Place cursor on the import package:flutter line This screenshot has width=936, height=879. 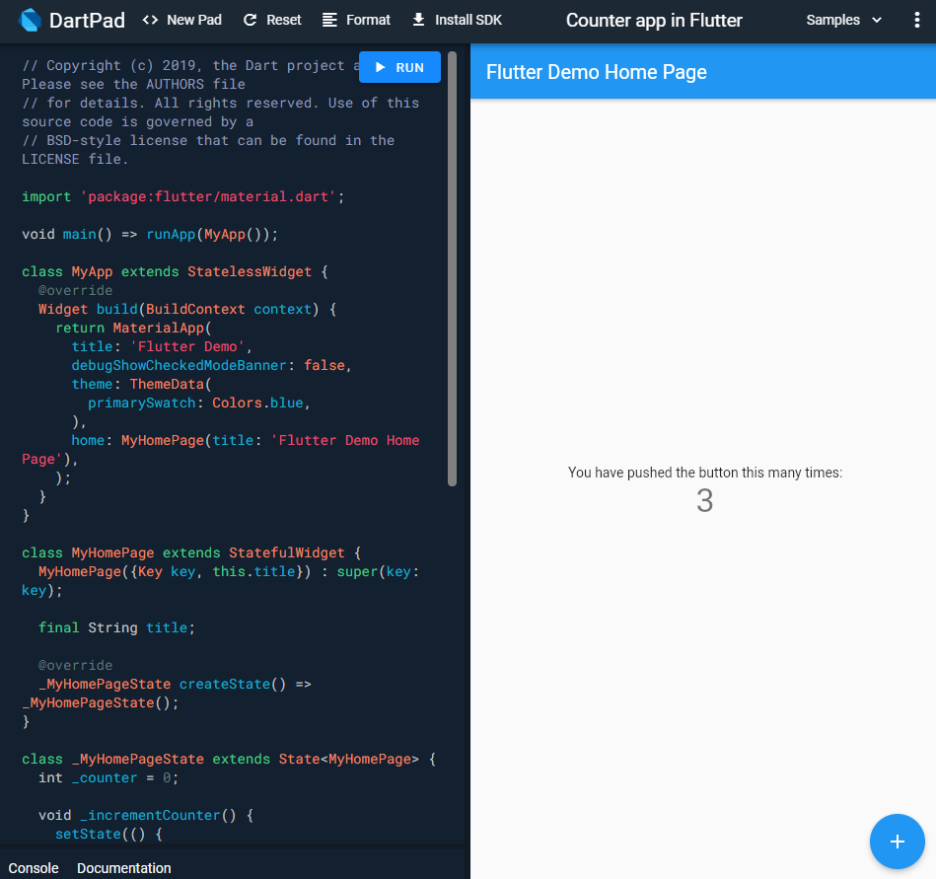click(180, 196)
